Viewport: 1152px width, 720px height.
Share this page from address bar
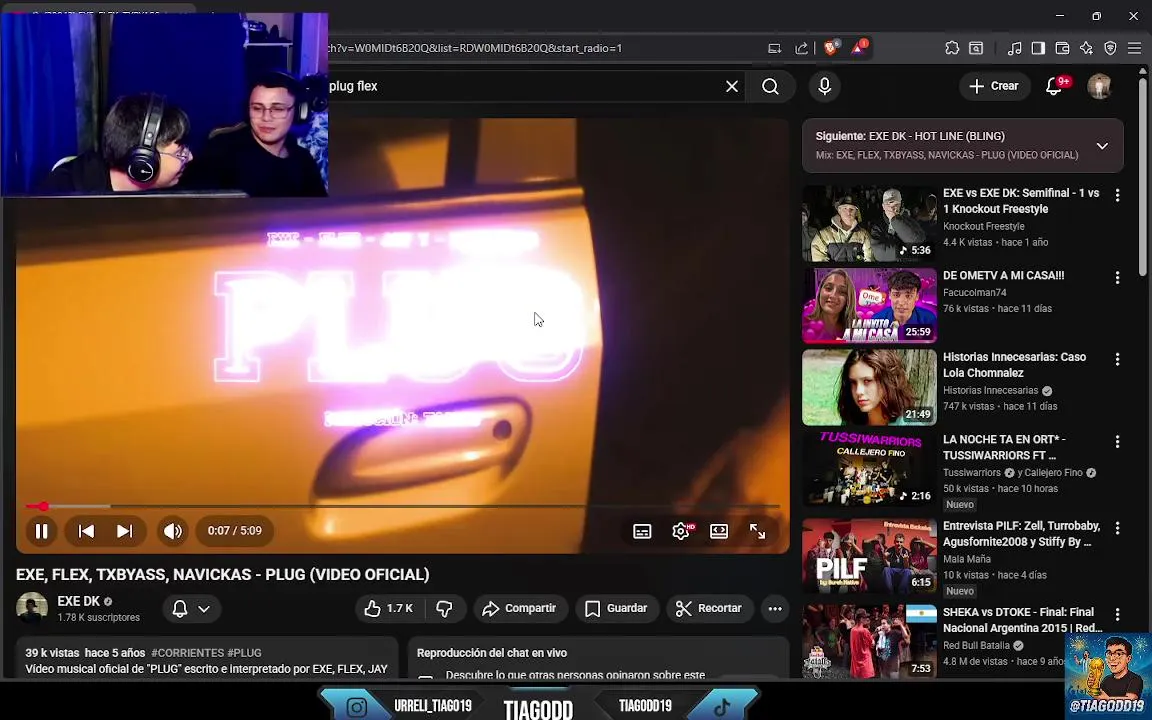pyautogui.click(x=802, y=48)
